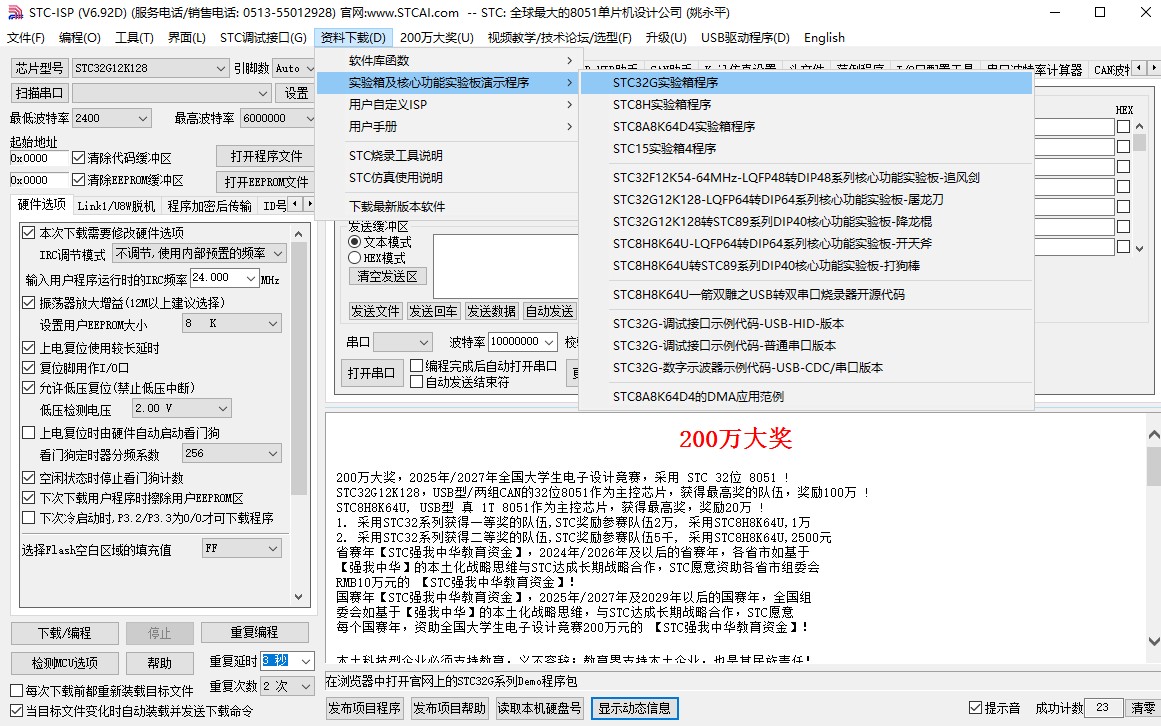Click 设置 button beside serial port
This screenshot has width=1161, height=726.
pyautogui.click(x=296, y=93)
